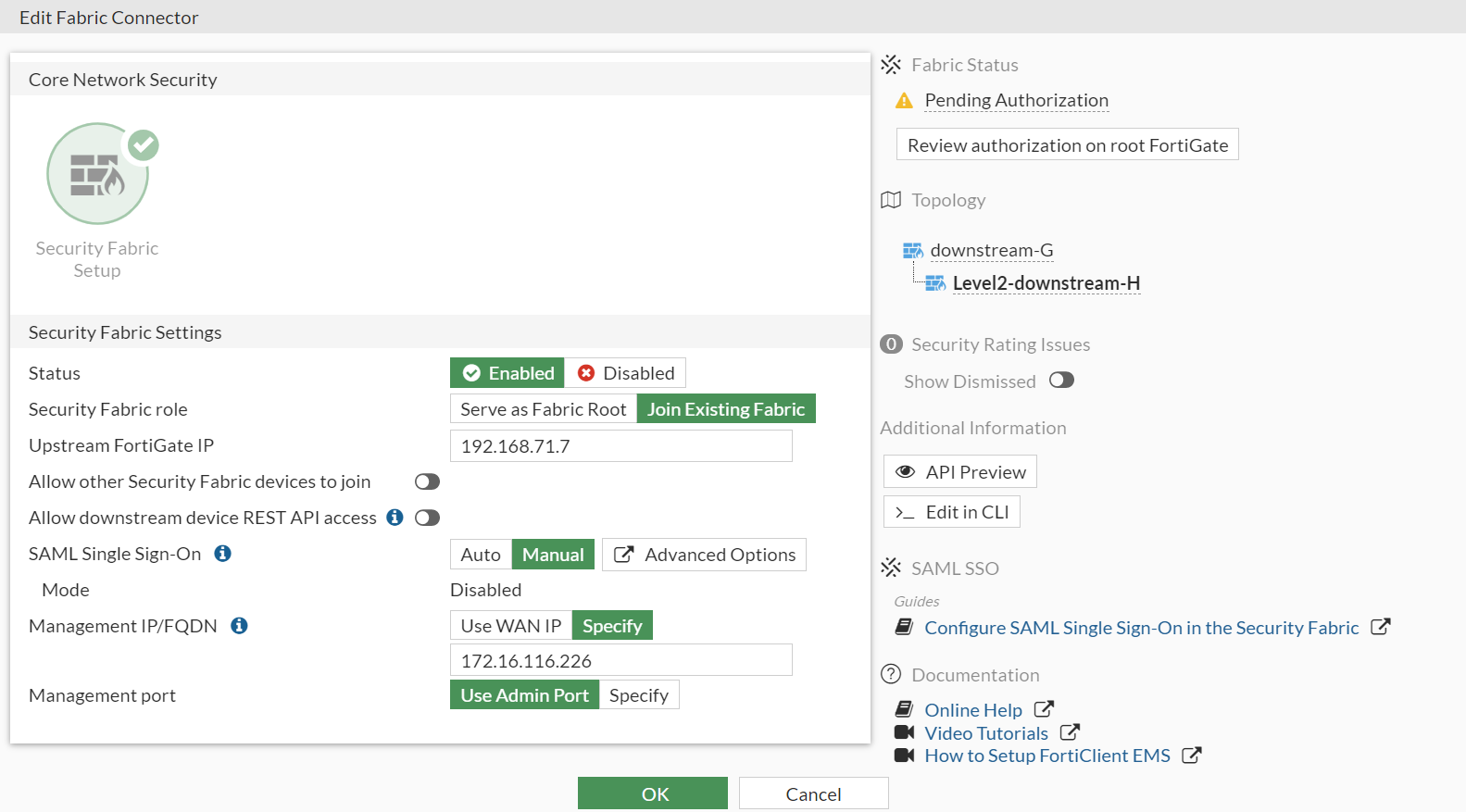This screenshot has width=1466, height=812.
Task: Enable downstream device REST API access toggle
Action: (427, 518)
